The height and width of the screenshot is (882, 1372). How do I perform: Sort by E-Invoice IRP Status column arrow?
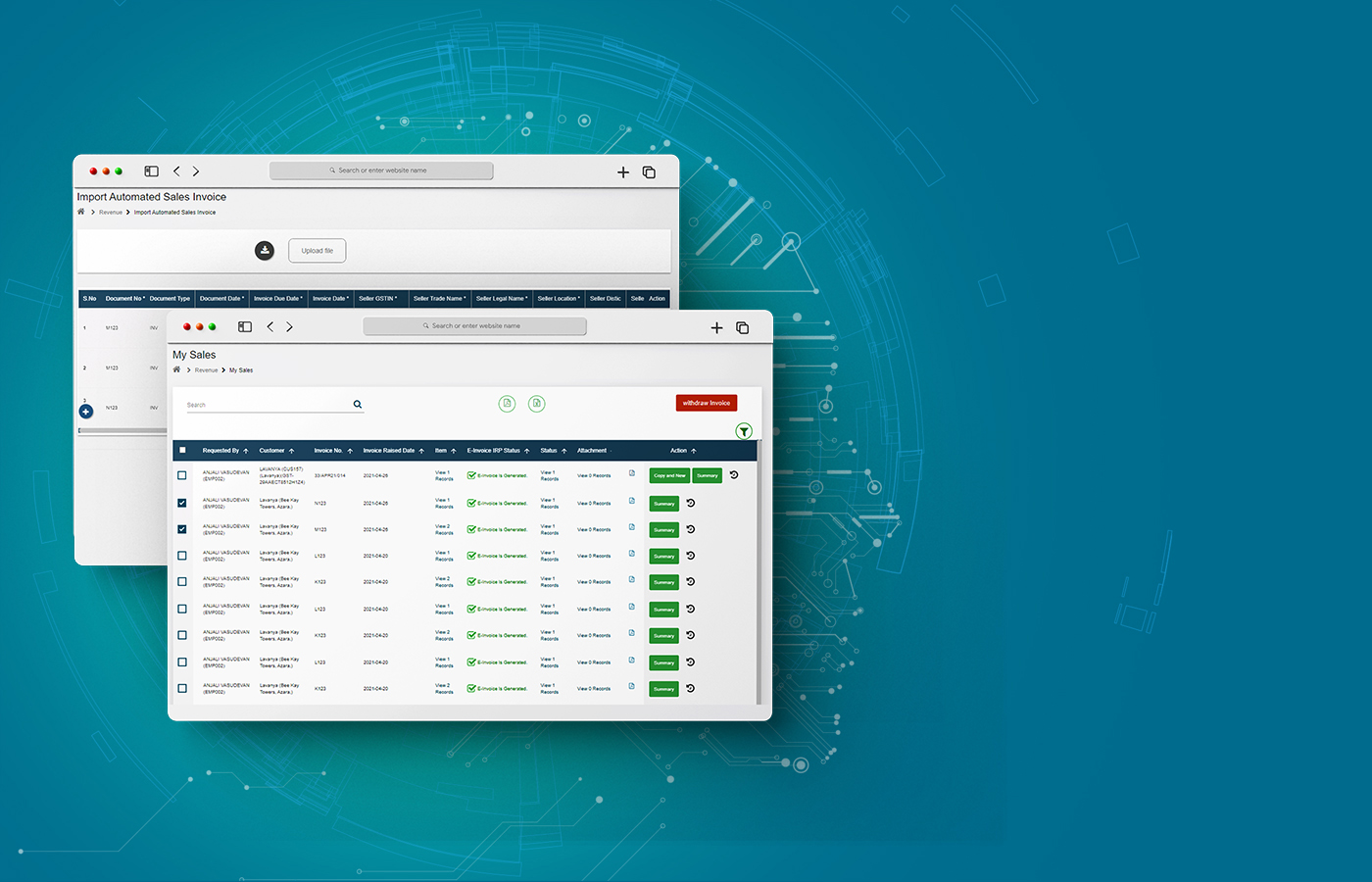coord(527,451)
